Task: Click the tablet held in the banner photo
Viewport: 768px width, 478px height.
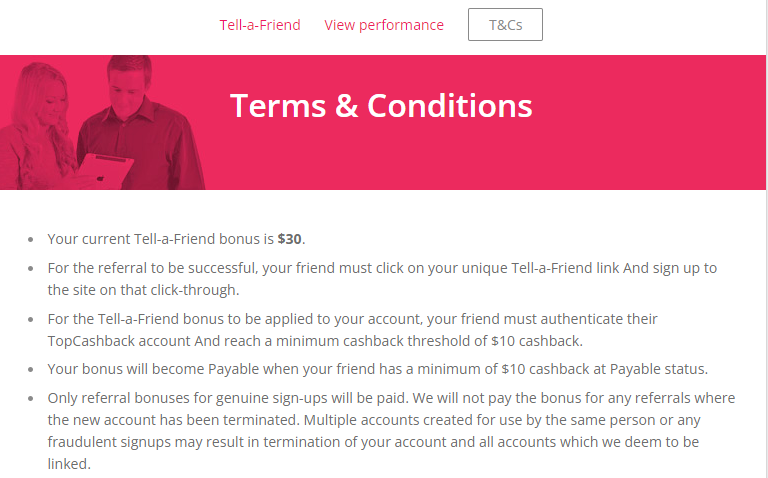Action: (x=104, y=170)
